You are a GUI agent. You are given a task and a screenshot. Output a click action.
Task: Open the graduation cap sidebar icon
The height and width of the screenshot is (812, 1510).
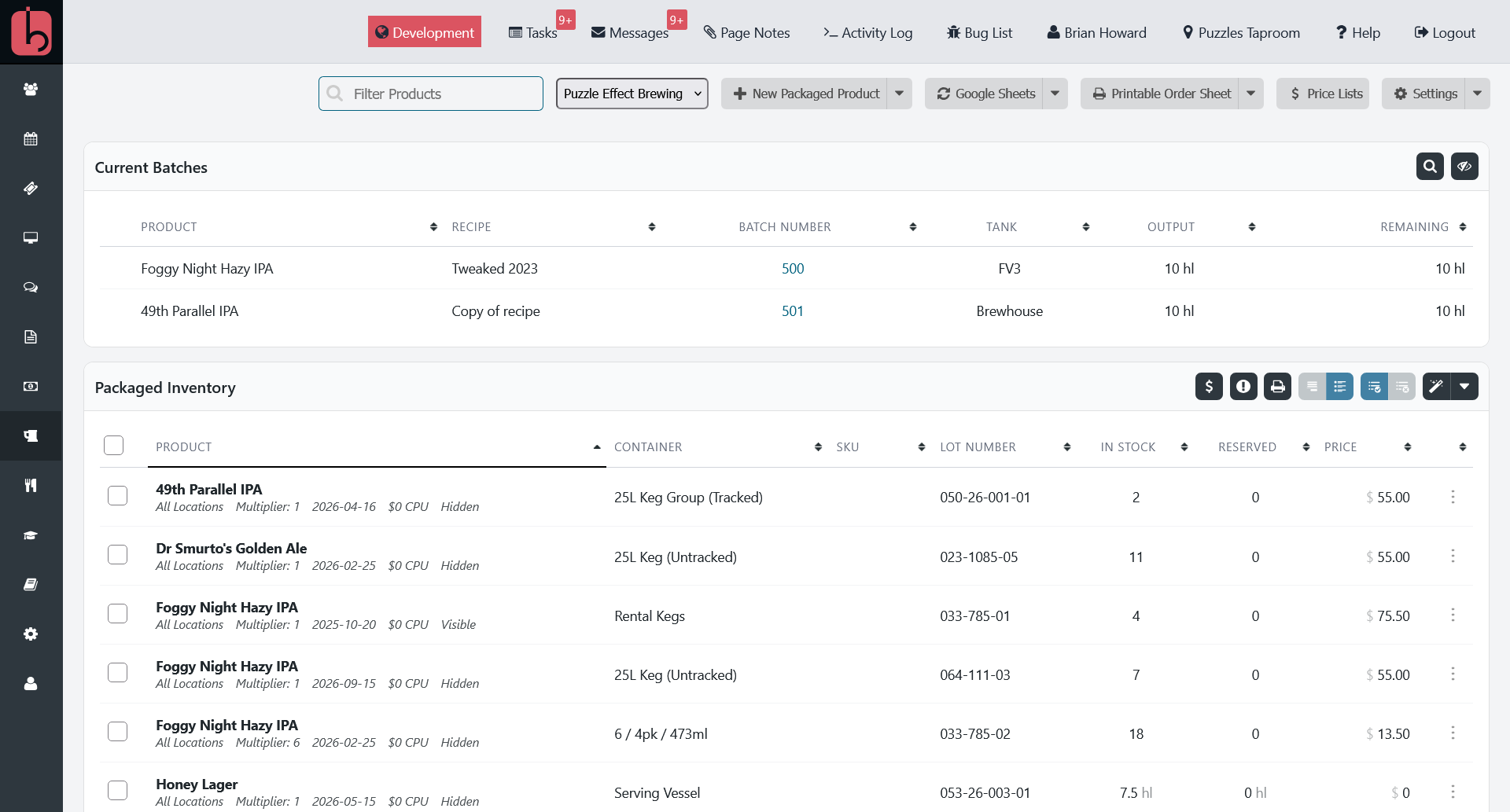(x=31, y=535)
